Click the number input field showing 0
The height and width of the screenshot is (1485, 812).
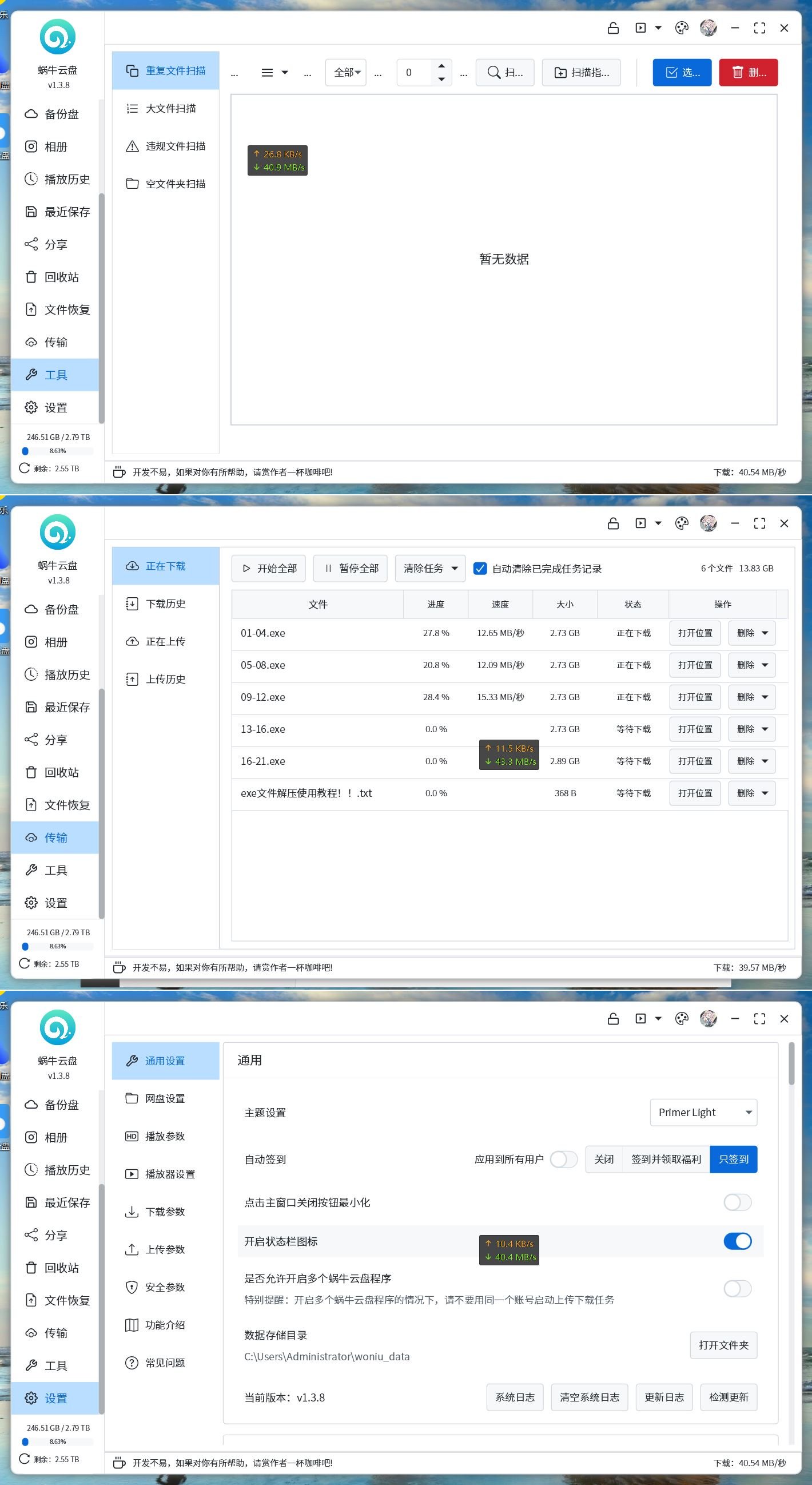click(x=415, y=73)
